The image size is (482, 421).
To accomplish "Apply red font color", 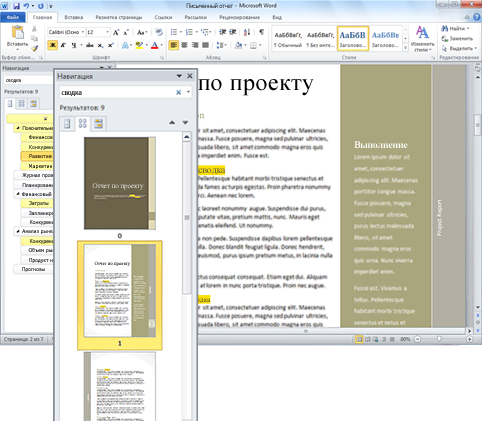I will pos(154,45).
